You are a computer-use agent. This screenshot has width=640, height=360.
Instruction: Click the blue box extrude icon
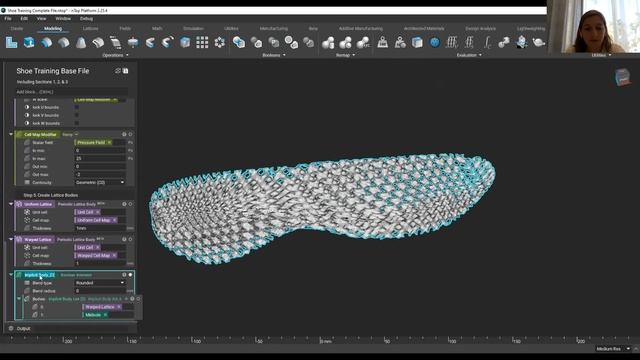[x=29, y=42]
